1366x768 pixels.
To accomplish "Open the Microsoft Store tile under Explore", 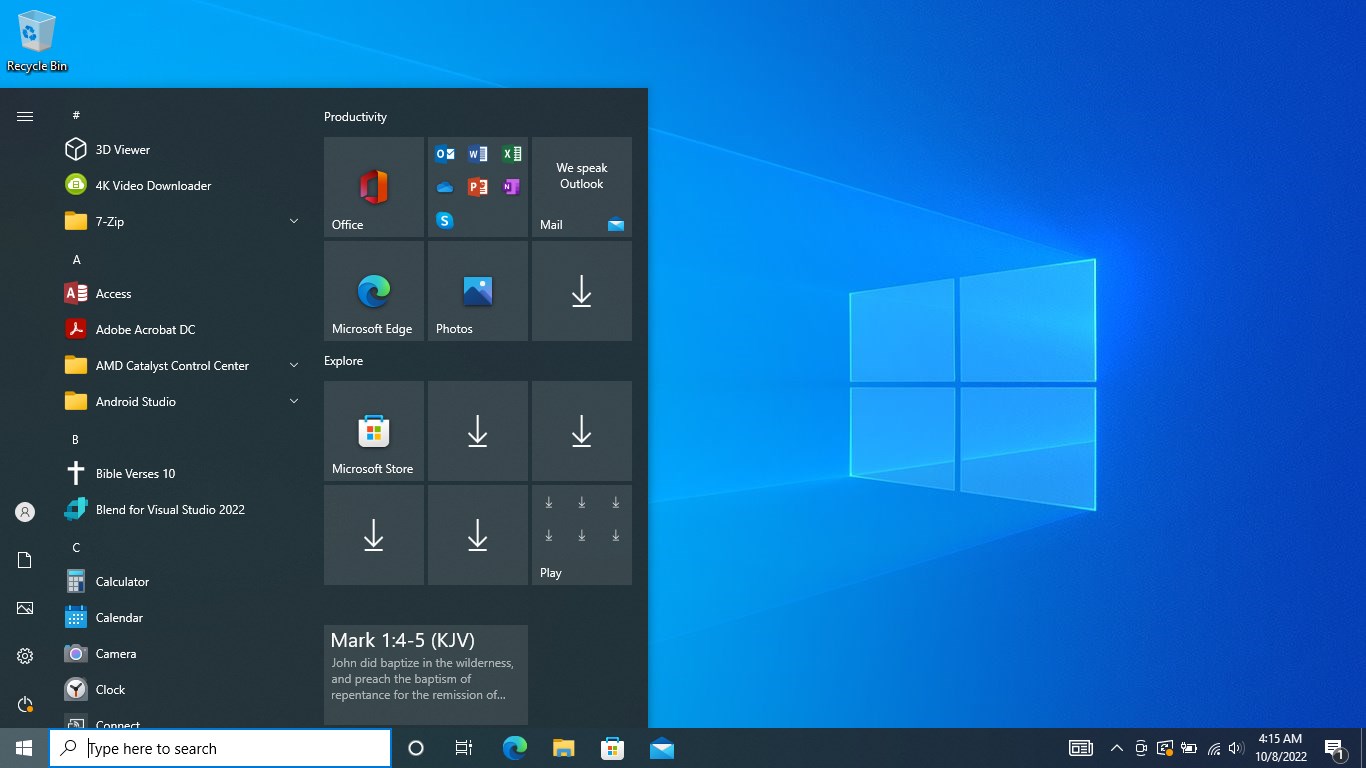I will [x=373, y=431].
